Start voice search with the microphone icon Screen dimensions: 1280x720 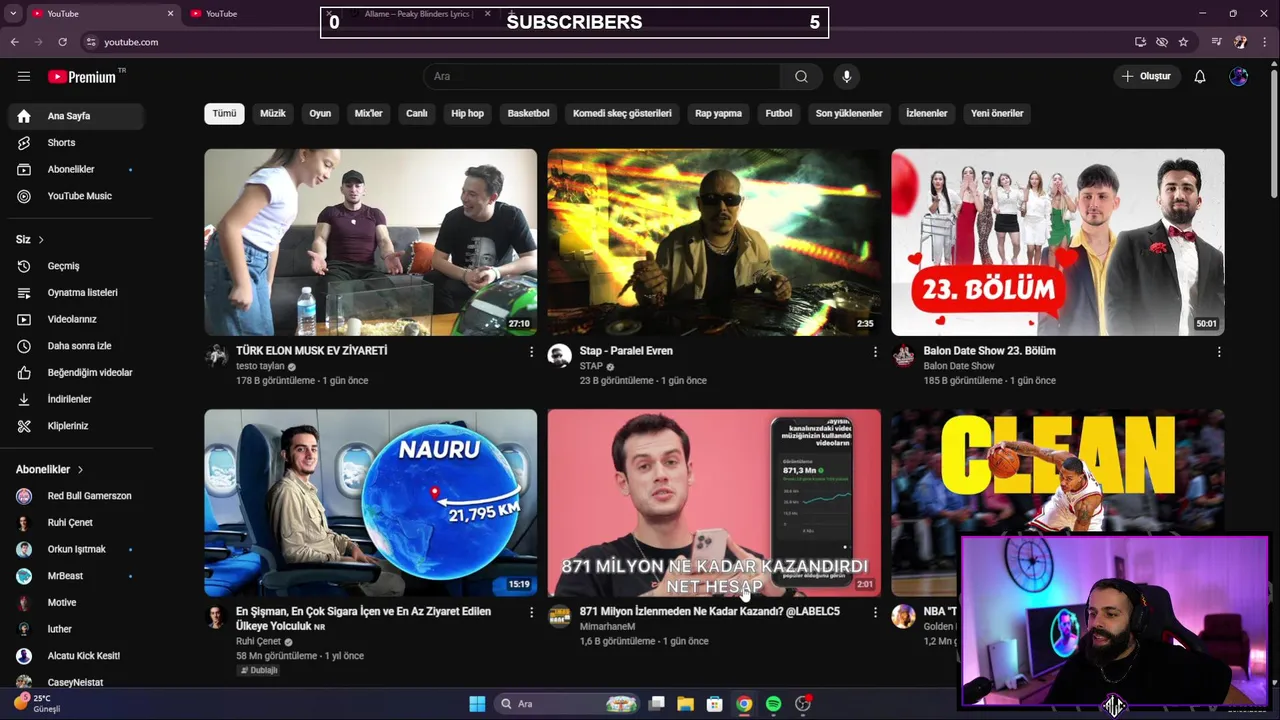coord(846,76)
